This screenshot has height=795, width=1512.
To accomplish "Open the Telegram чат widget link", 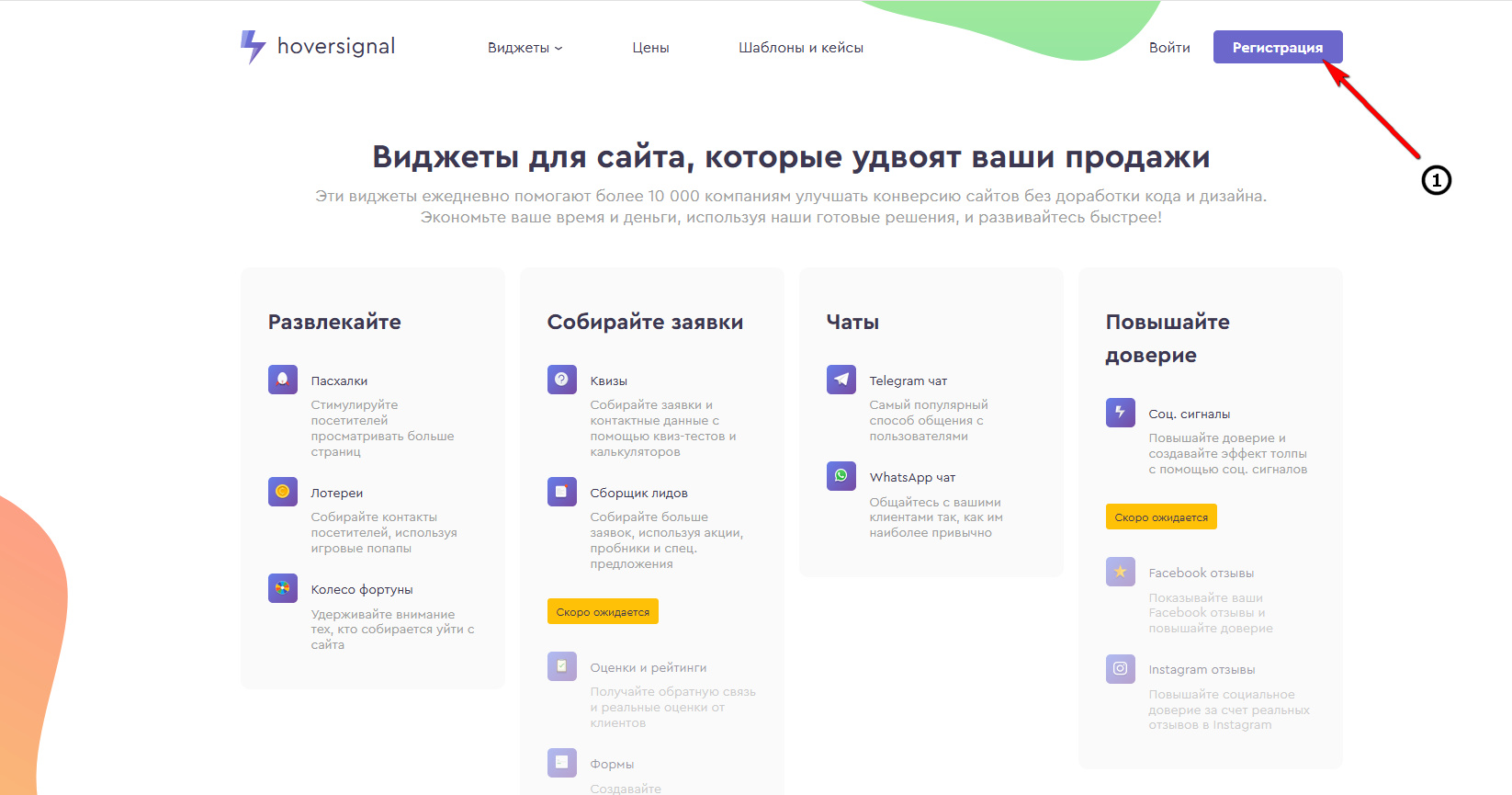I will click(908, 381).
